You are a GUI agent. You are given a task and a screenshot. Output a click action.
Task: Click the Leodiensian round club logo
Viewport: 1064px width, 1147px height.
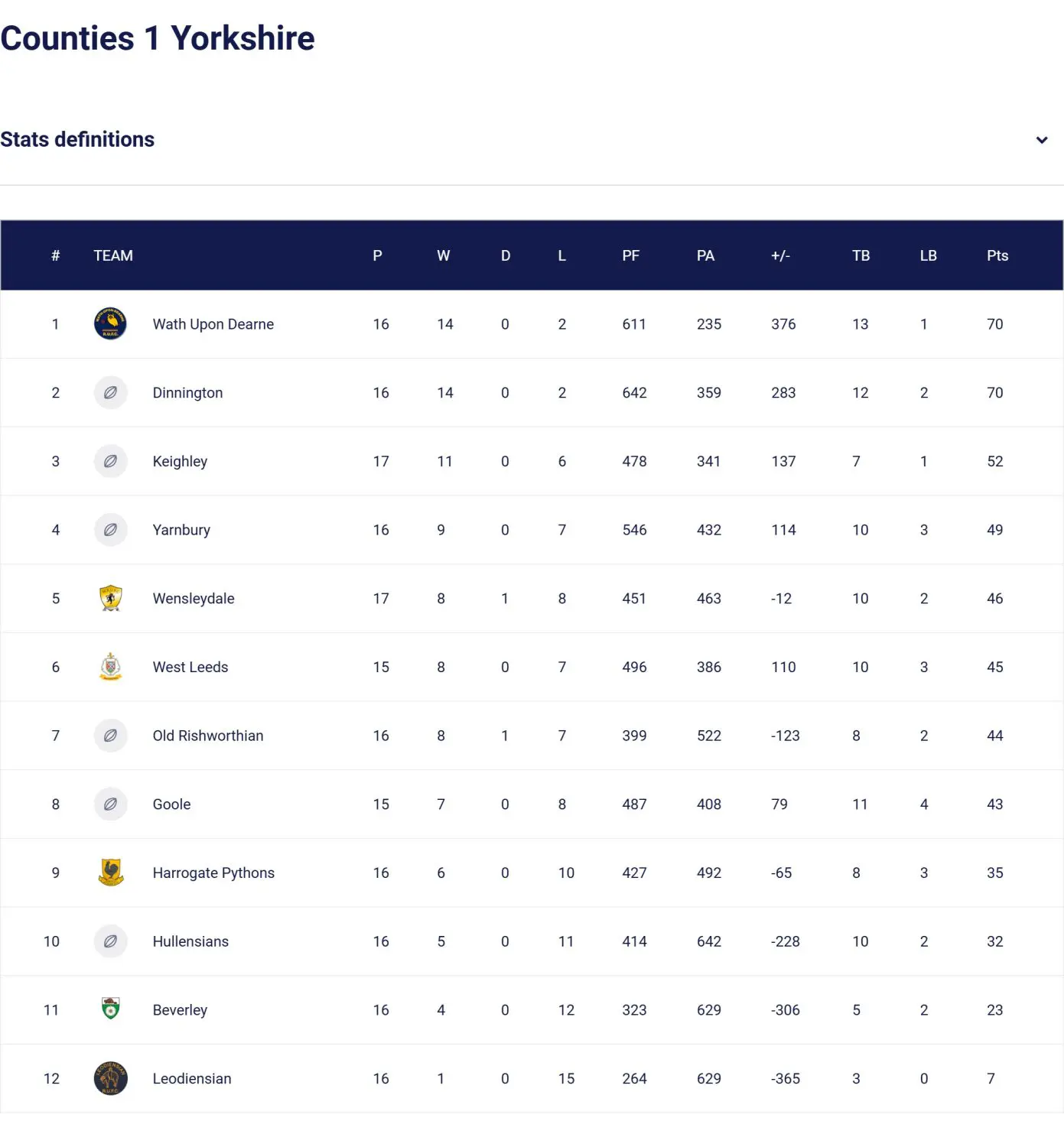point(110,1078)
